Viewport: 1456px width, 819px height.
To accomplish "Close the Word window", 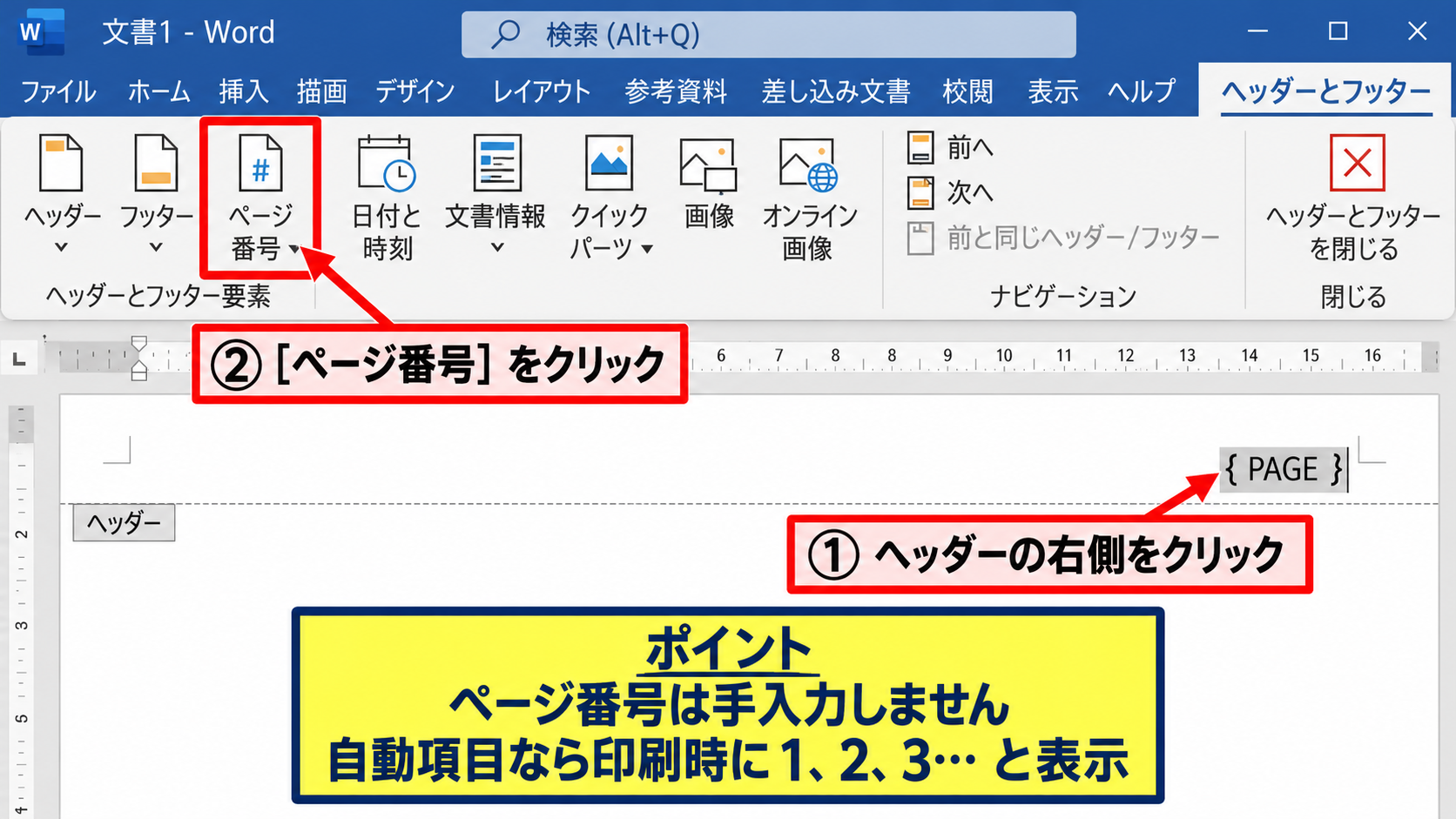I will pos(1417,31).
